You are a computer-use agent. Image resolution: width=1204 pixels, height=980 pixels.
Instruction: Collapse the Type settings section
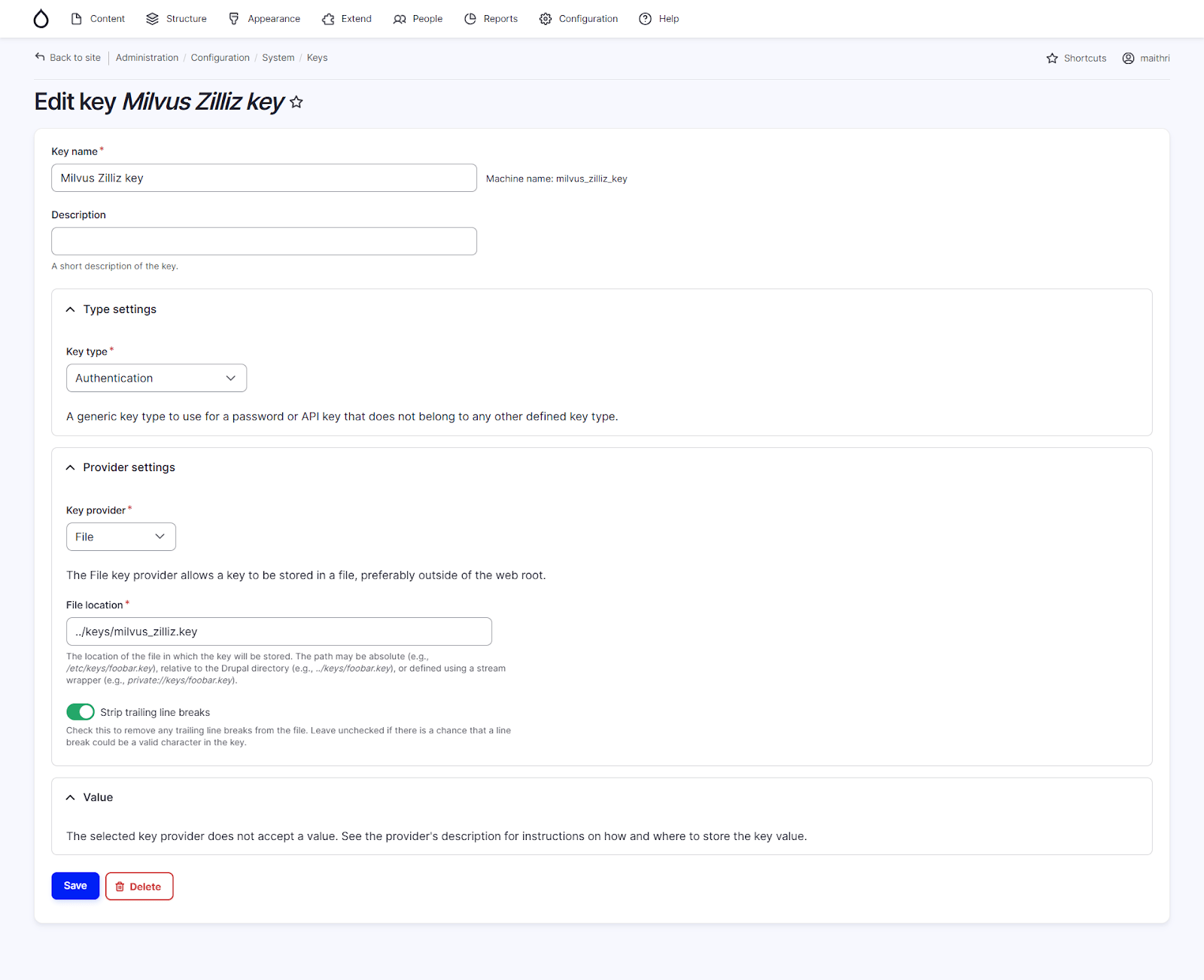[111, 309]
